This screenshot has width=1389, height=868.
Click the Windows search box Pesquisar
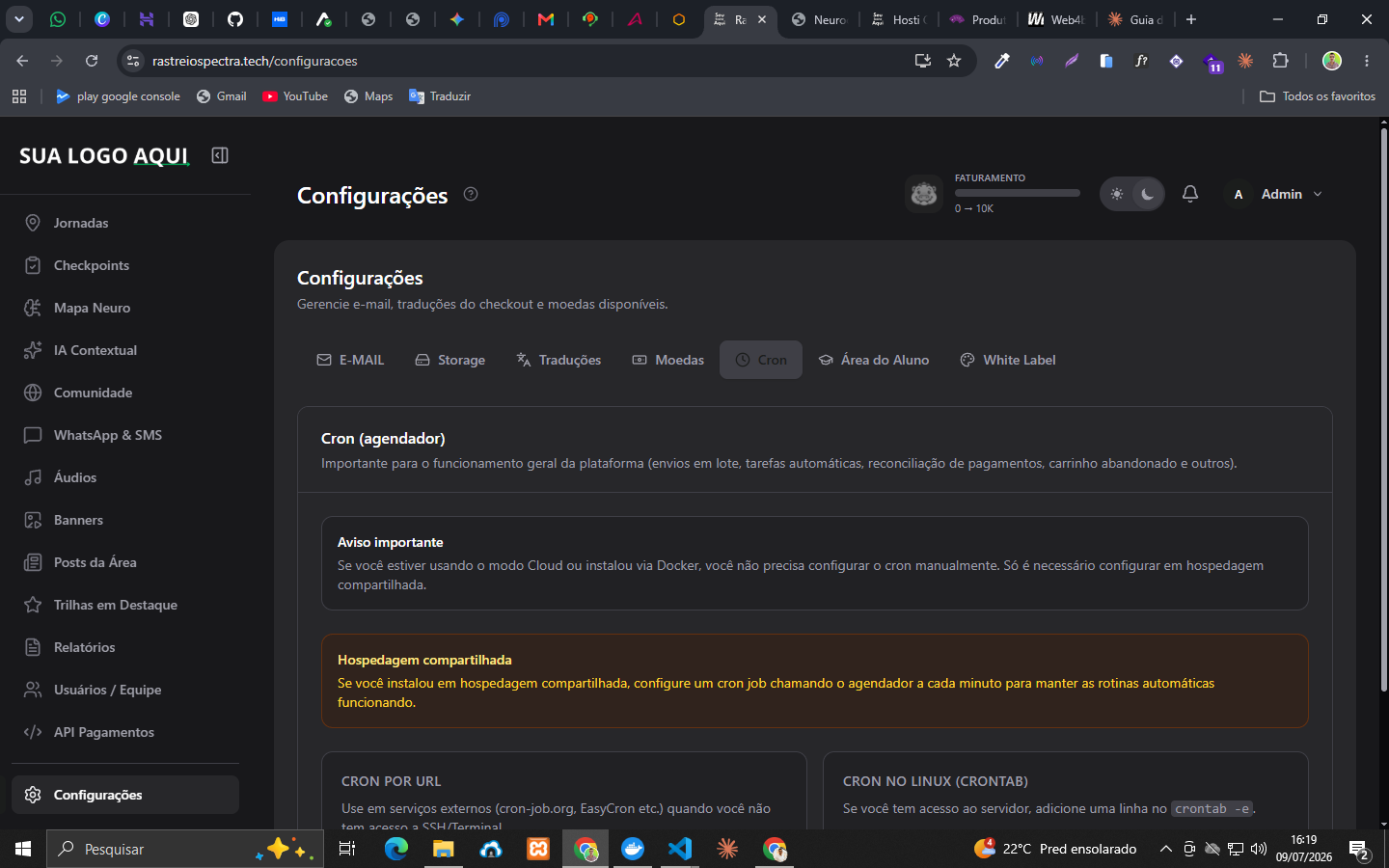click(x=185, y=849)
